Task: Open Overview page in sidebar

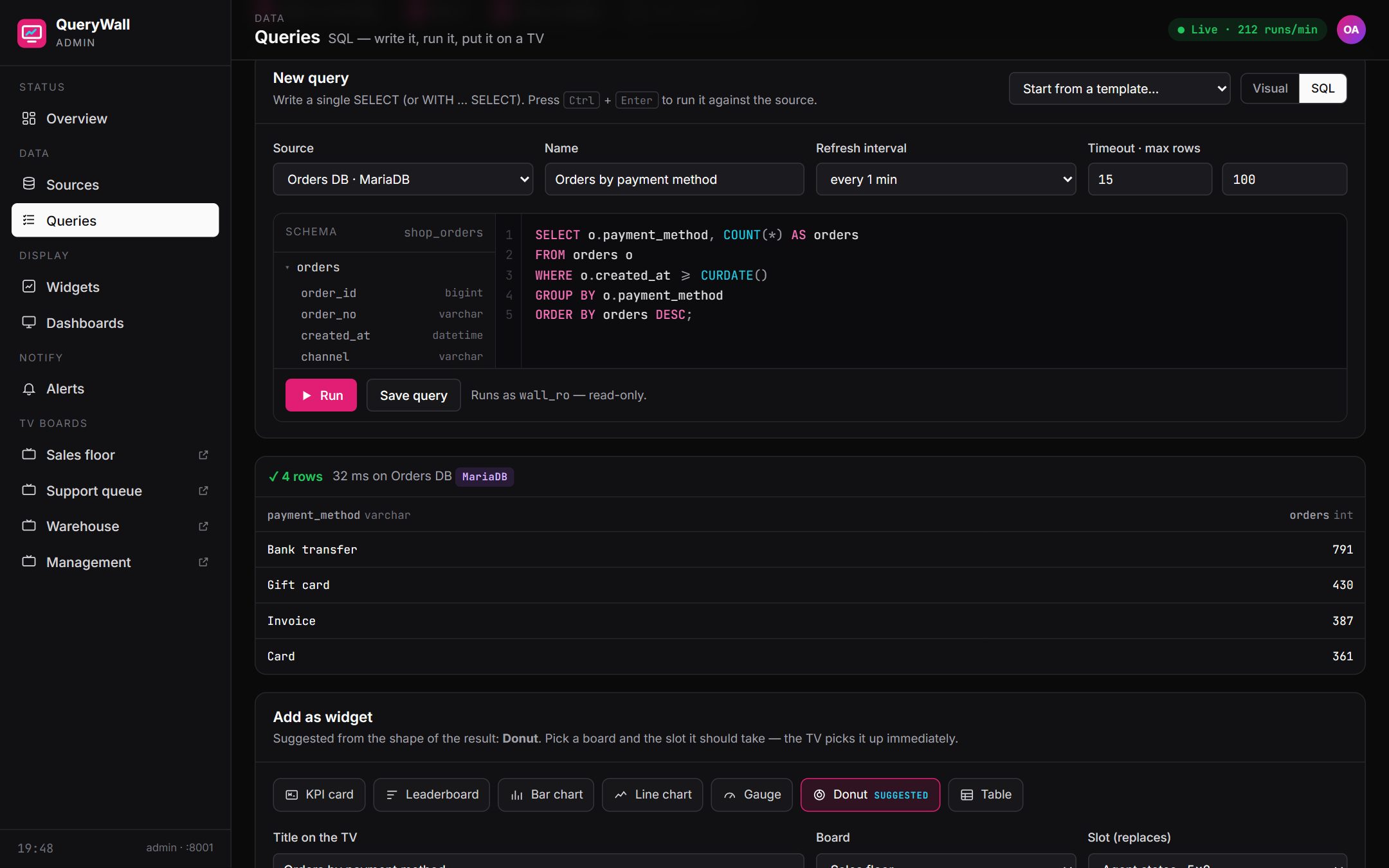Action: [115, 118]
